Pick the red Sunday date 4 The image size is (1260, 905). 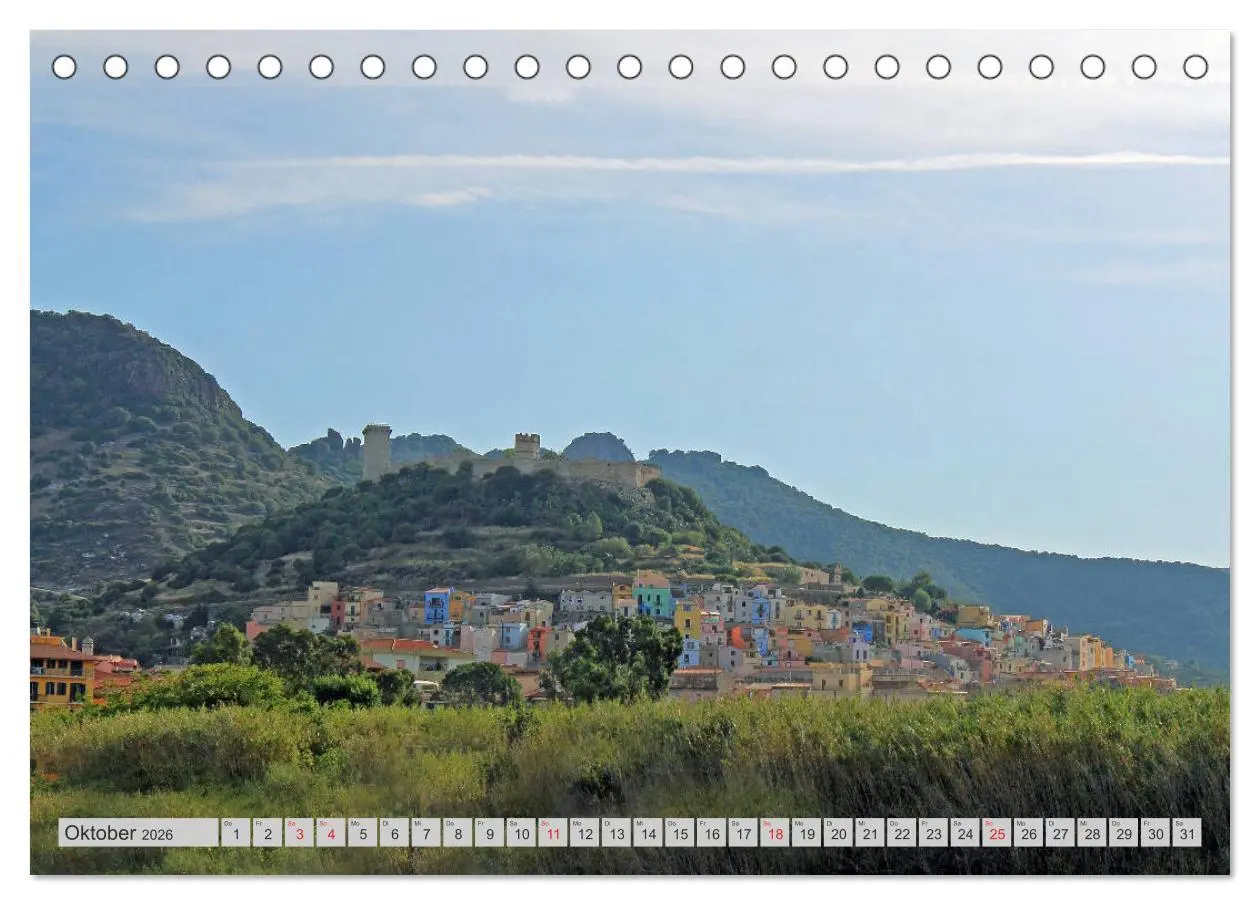(x=330, y=833)
